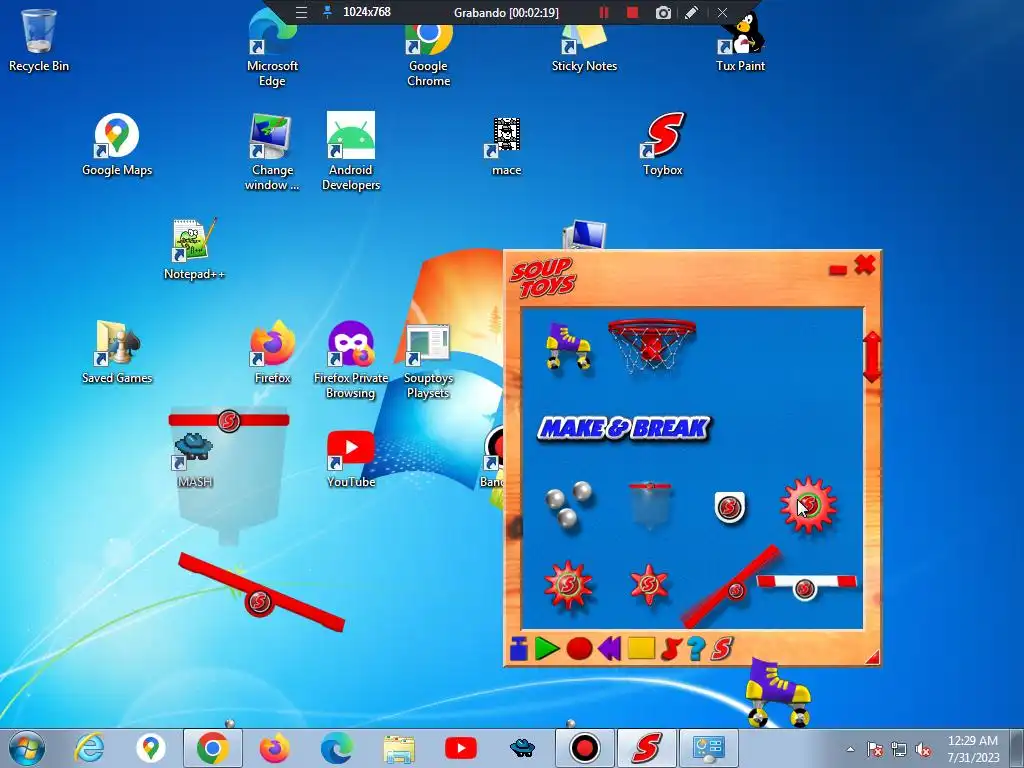Open help with blue question mark
The height and width of the screenshot is (768, 1024).
tap(696, 649)
